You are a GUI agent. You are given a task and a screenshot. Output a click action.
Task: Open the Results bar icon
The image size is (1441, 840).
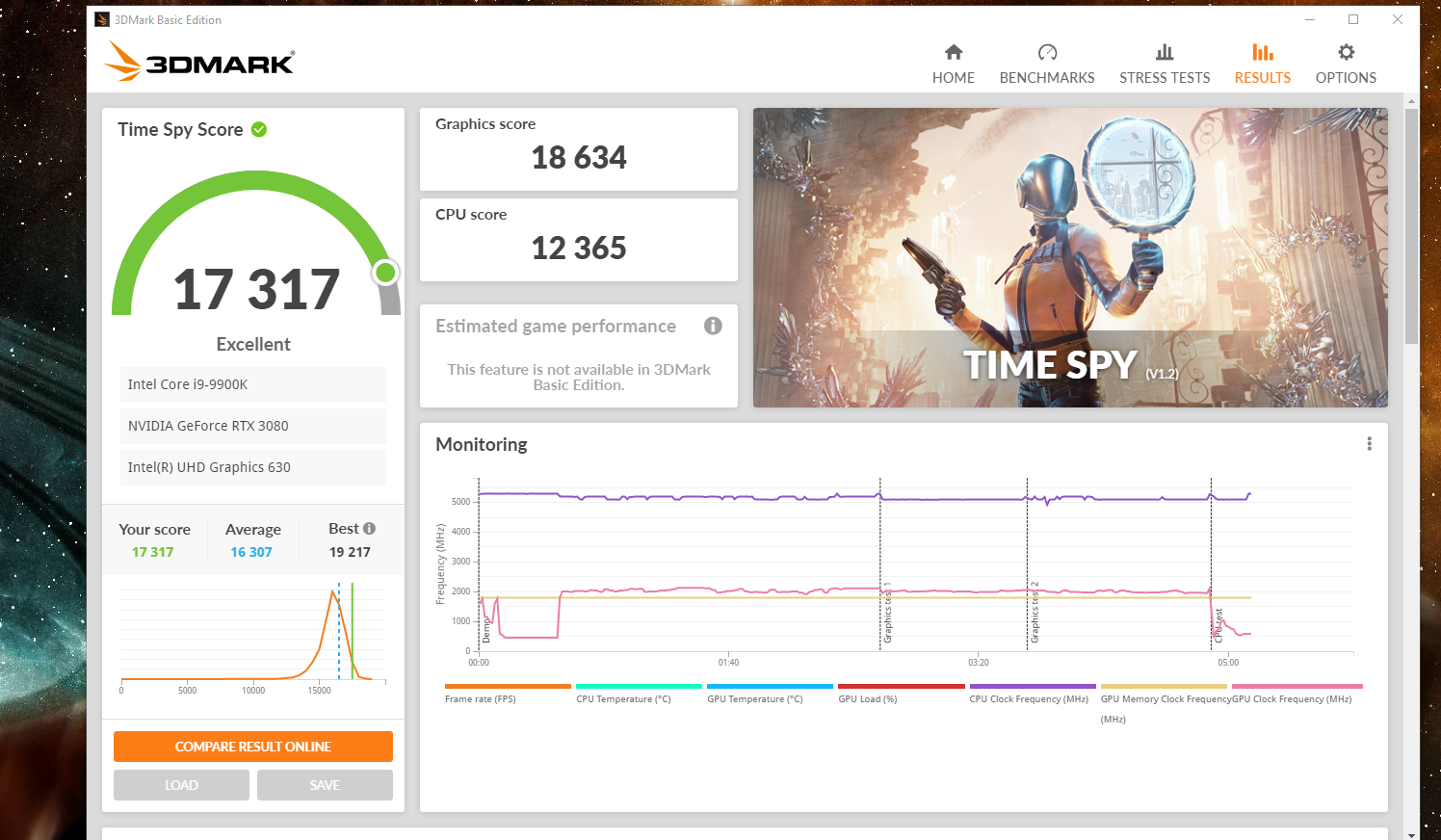point(1263,52)
